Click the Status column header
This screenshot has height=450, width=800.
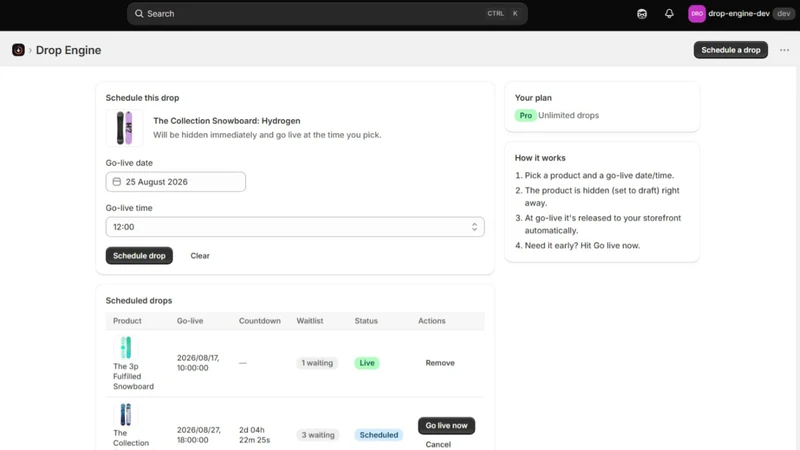click(366, 321)
